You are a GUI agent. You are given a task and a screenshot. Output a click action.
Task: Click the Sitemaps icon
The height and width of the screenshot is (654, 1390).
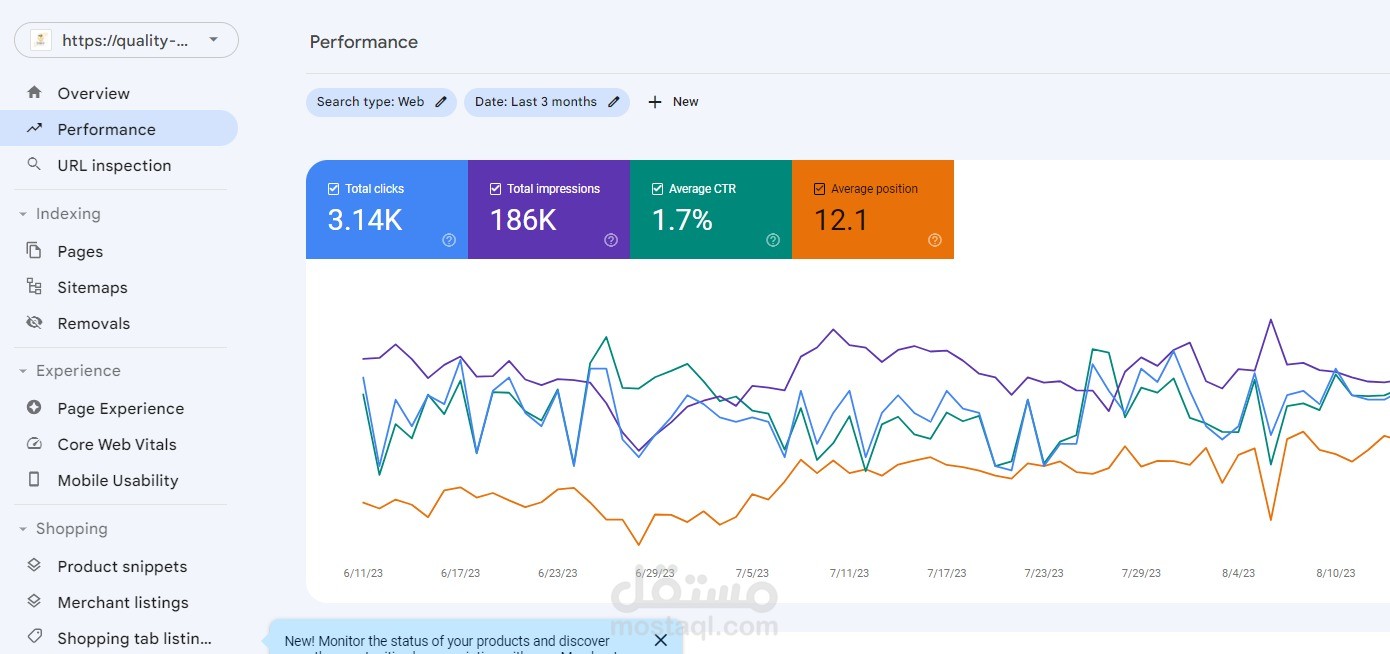[x=34, y=287]
